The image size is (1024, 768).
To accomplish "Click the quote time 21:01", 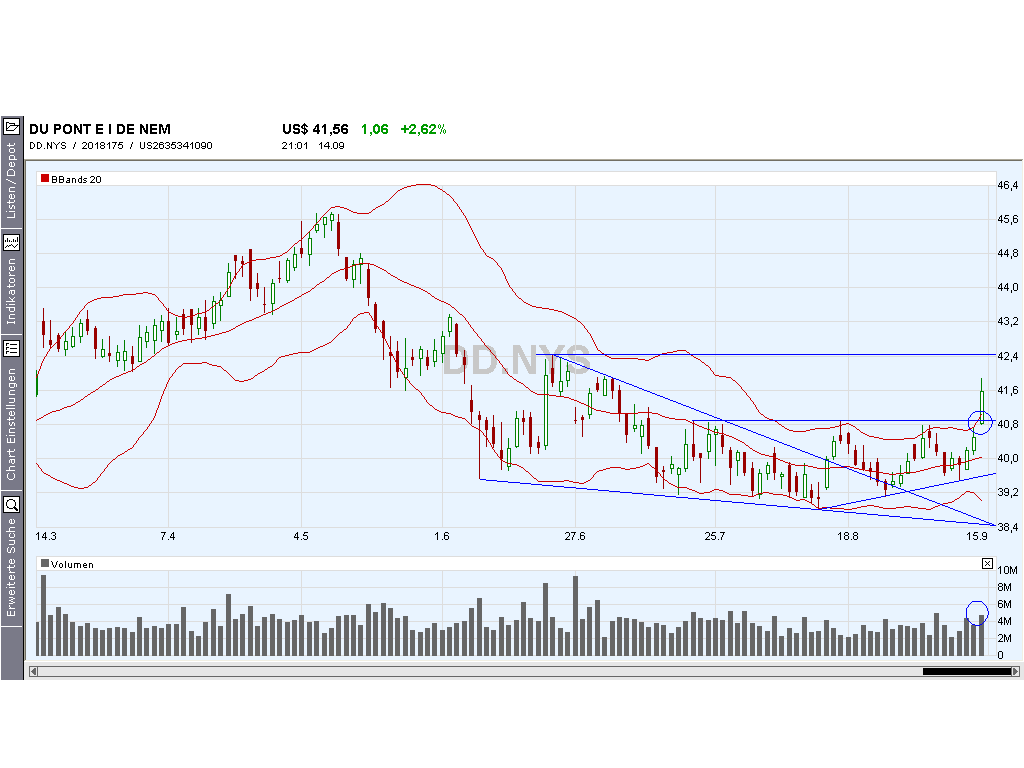I will [x=295, y=146].
